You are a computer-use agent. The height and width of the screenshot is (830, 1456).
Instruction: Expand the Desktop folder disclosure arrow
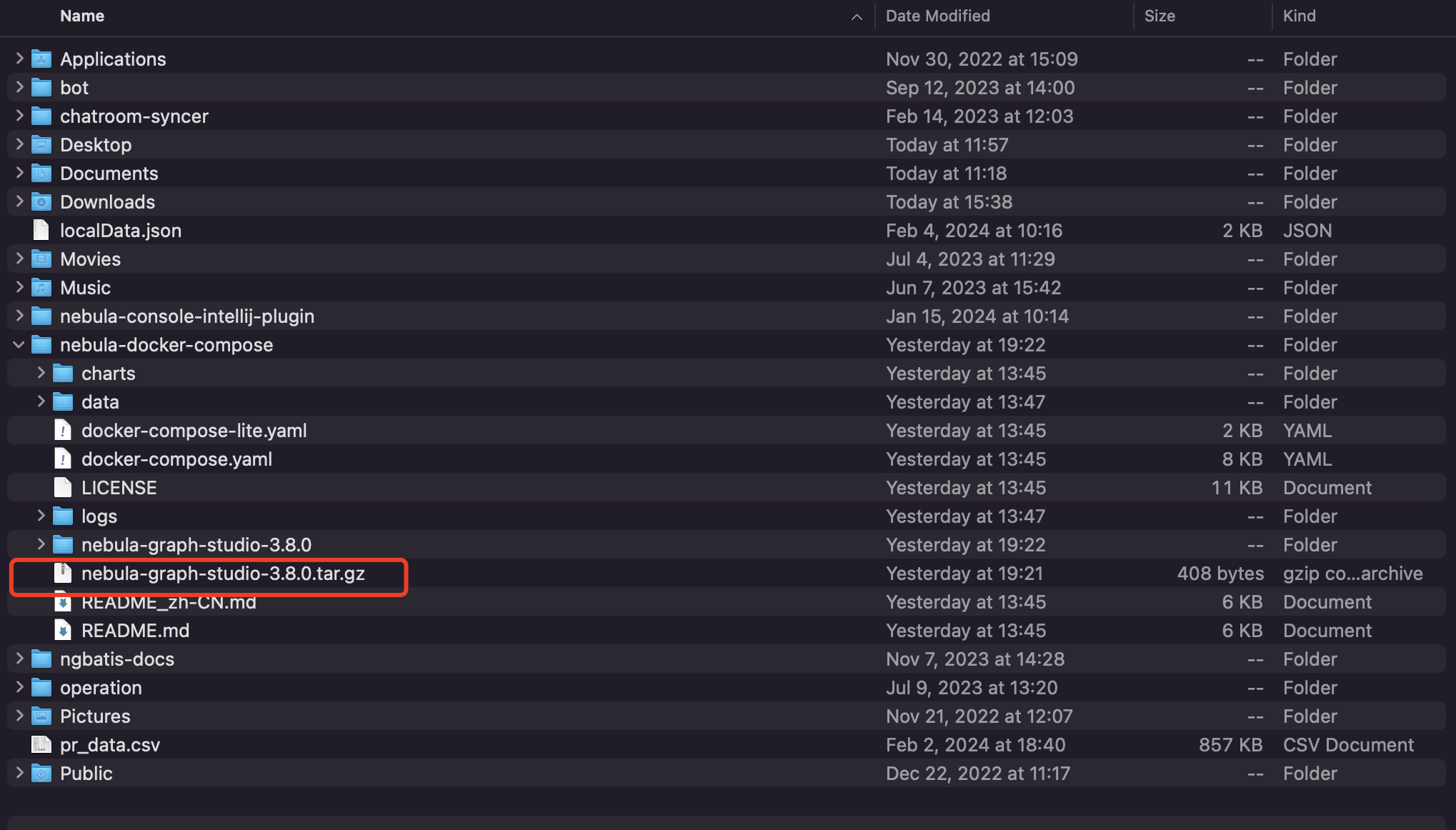point(19,144)
